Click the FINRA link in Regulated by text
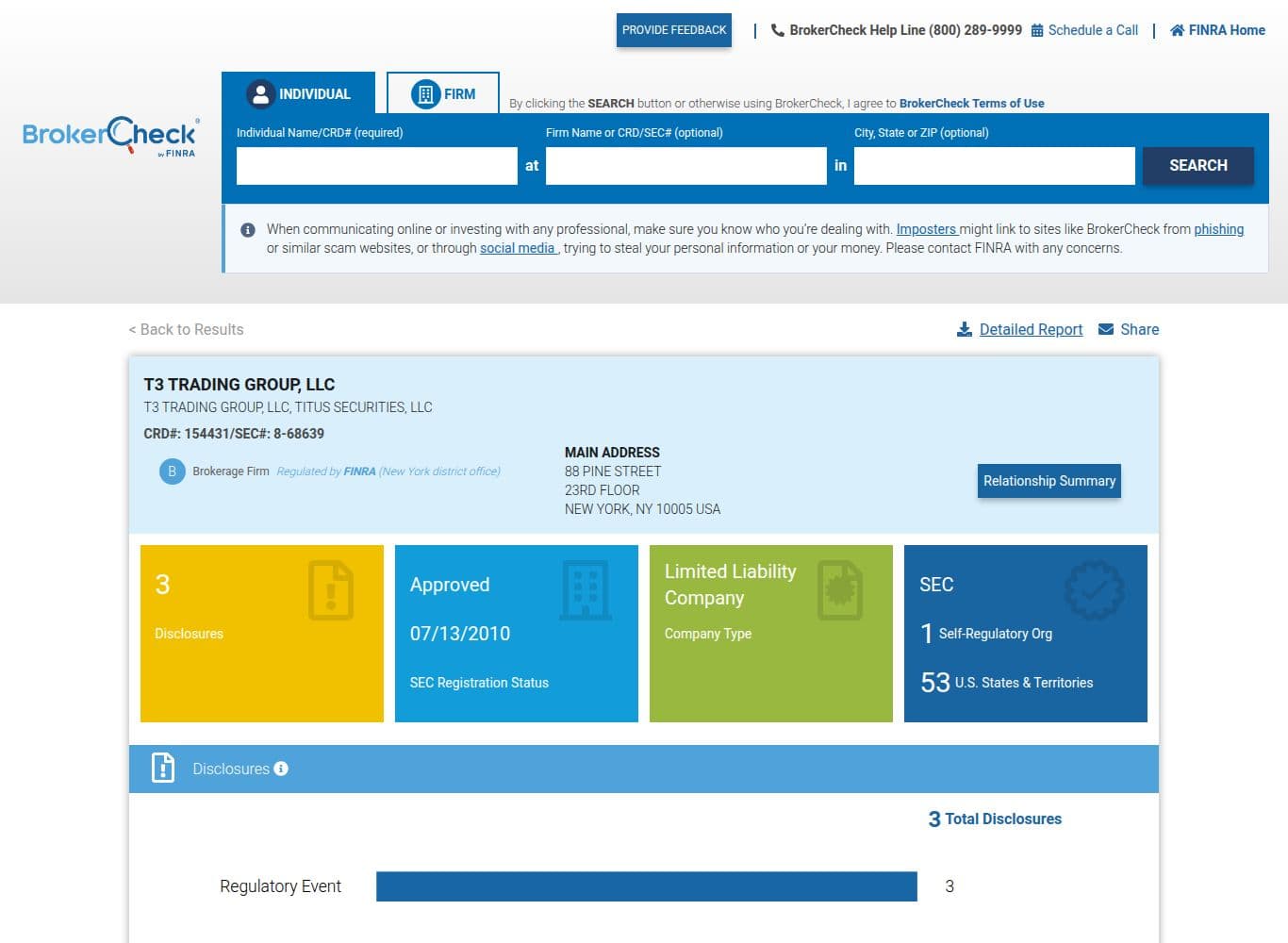The image size is (1288, 943). [359, 471]
